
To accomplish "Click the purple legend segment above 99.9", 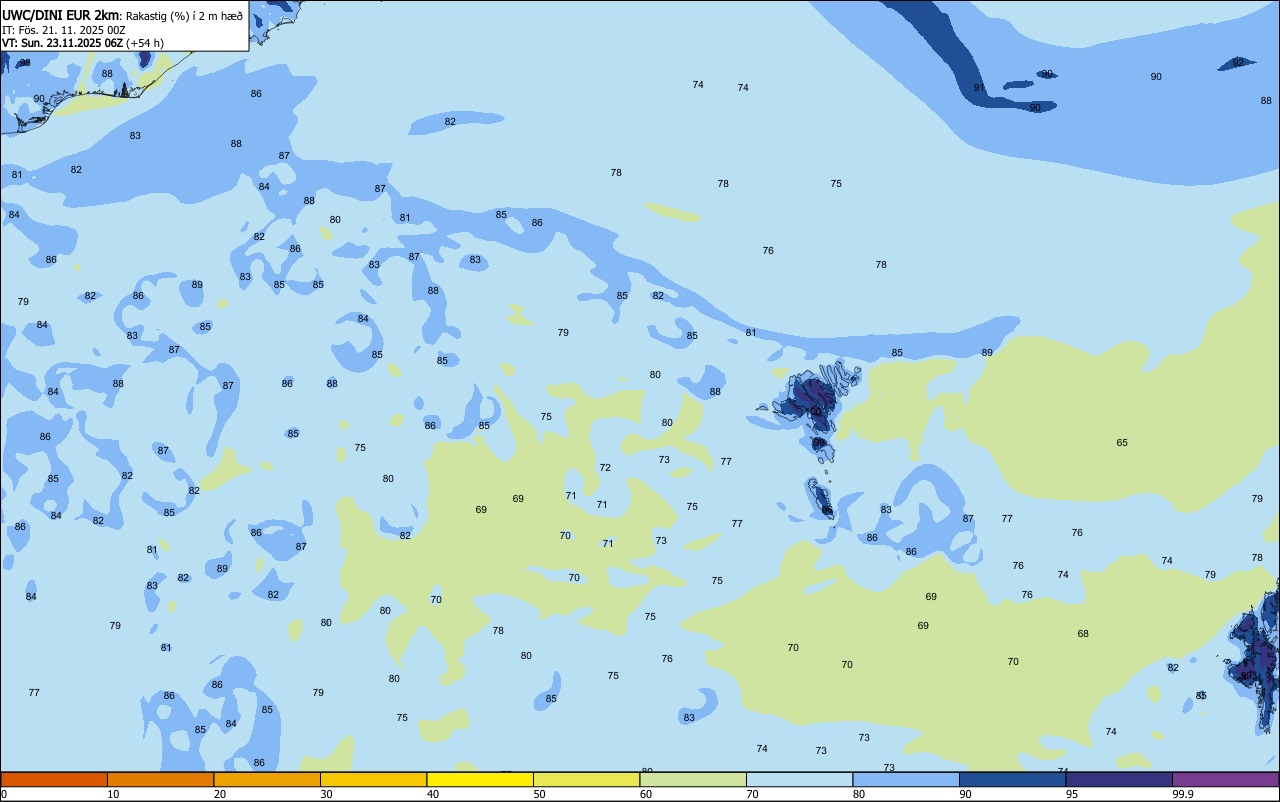I will click(x=1225, y=779).
